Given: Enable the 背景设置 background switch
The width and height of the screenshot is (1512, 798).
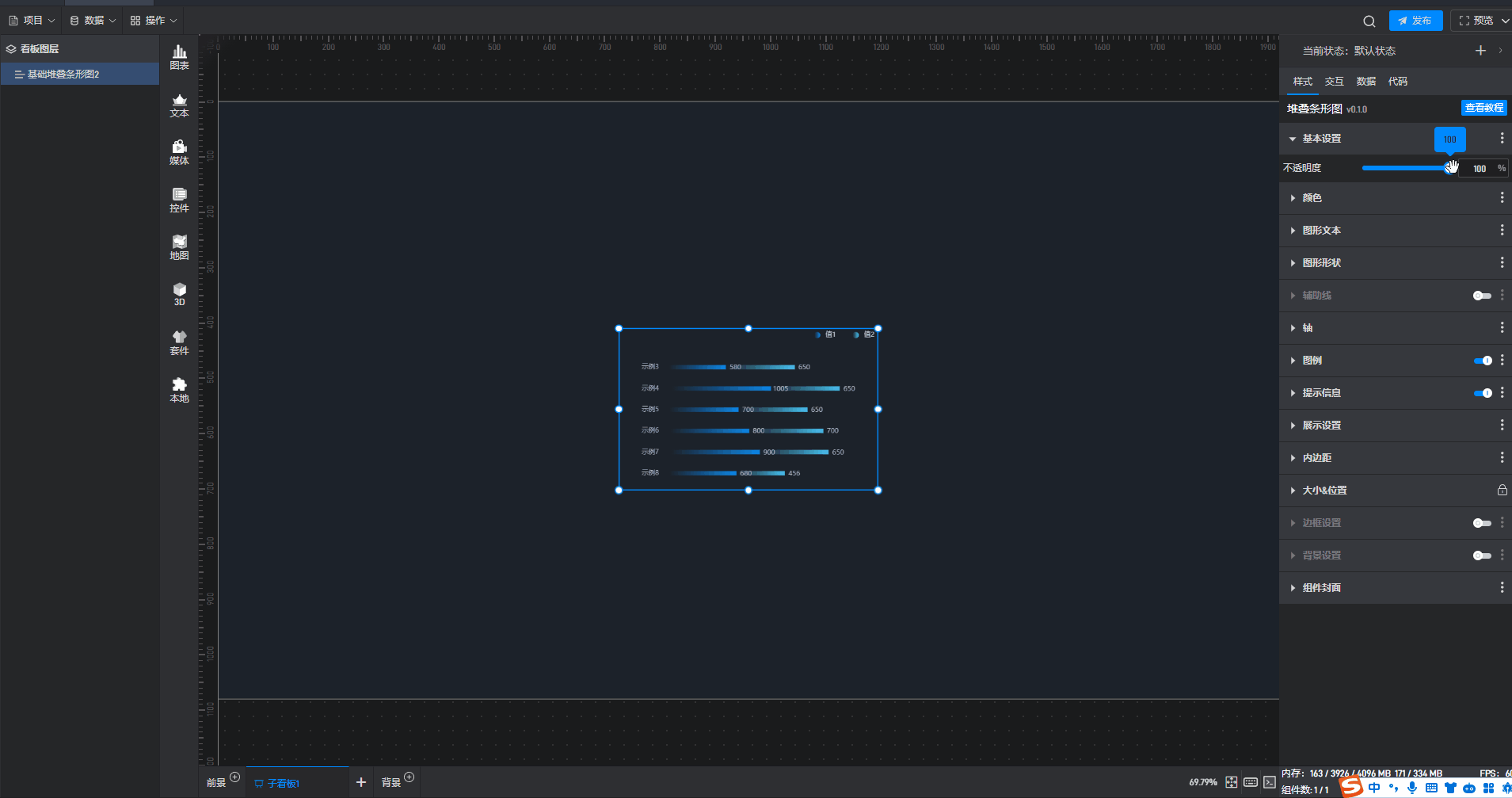Looking at the screenshot, I should 1482,556.
